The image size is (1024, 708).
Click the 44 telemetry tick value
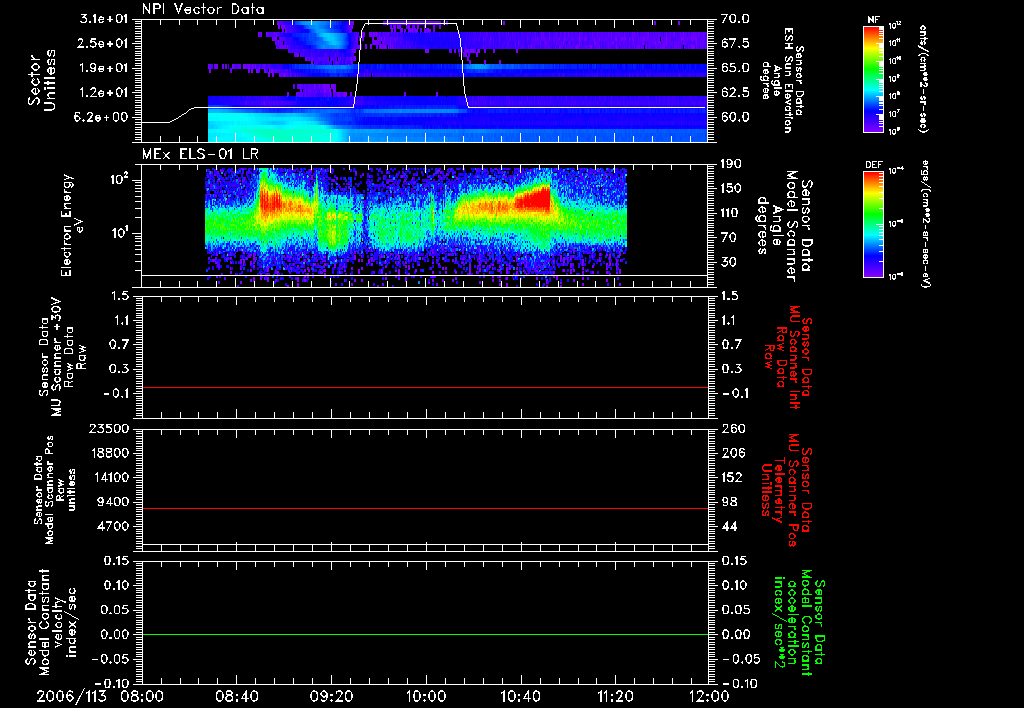click(729, 526)
